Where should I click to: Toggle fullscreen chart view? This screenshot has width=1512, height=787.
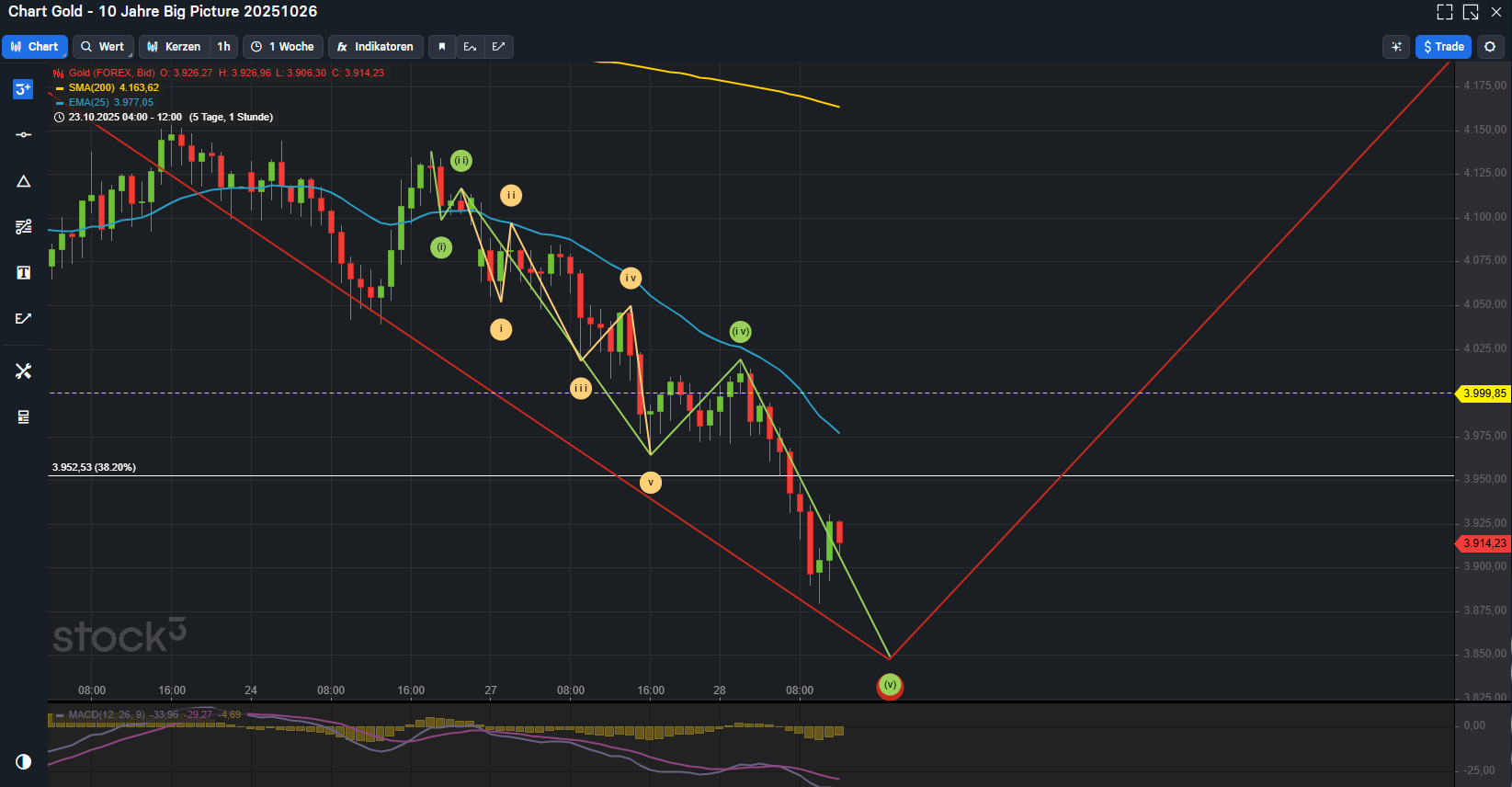coord(1445,12)
